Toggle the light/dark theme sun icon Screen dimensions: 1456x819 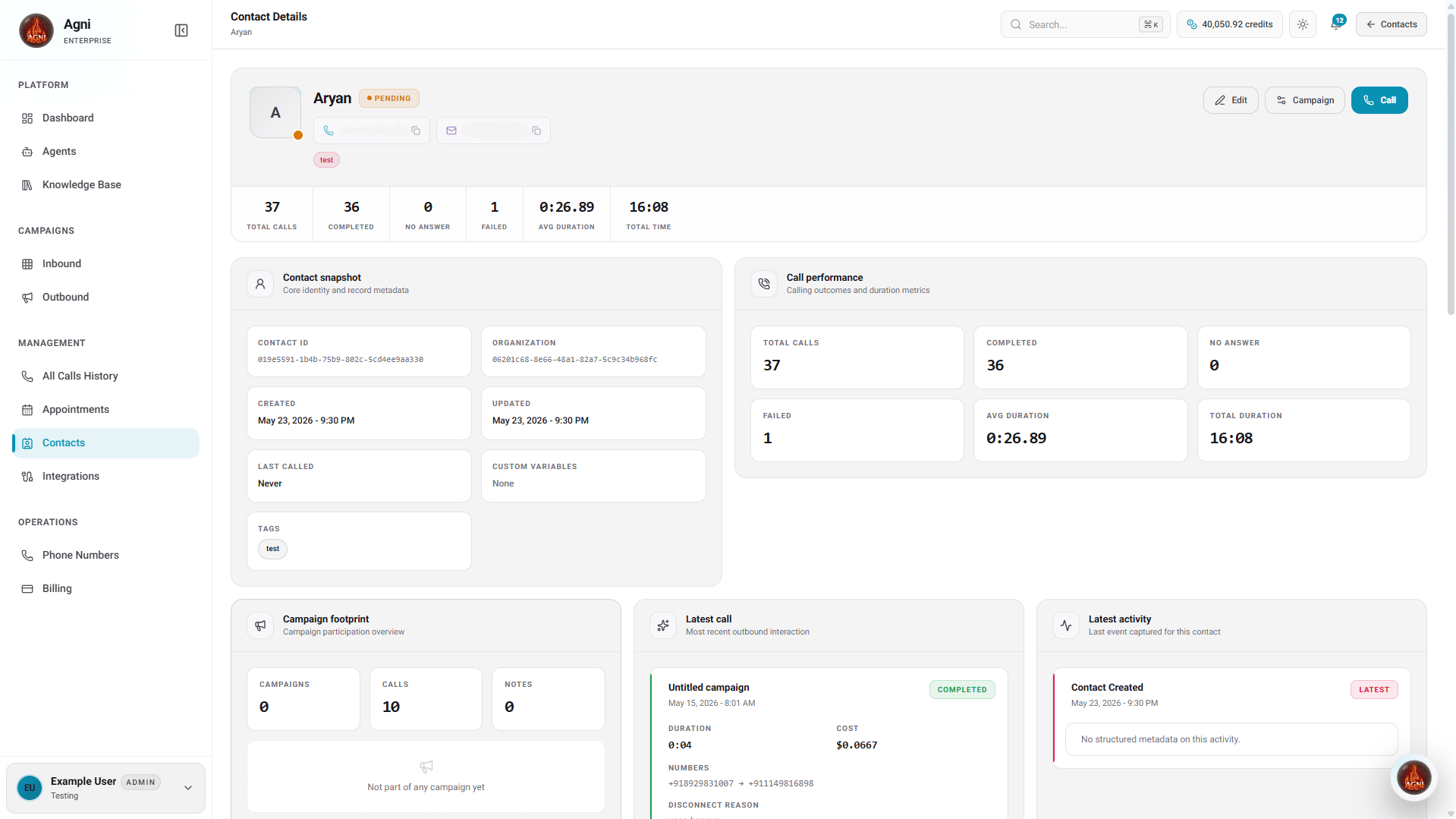point(1303,24)
